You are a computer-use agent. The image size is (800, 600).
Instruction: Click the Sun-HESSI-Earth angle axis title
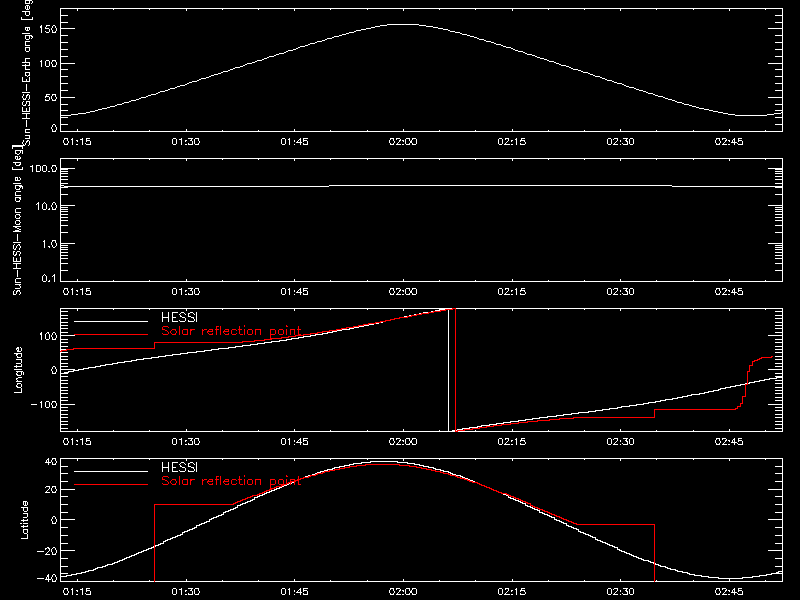pyautogui.click(x=27, y=73)
